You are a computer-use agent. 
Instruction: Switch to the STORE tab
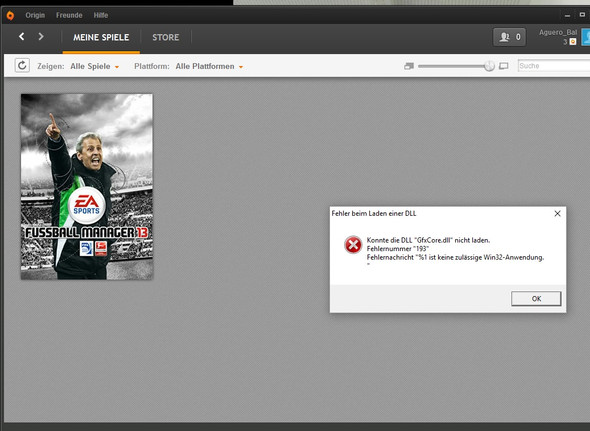[166, 37]
